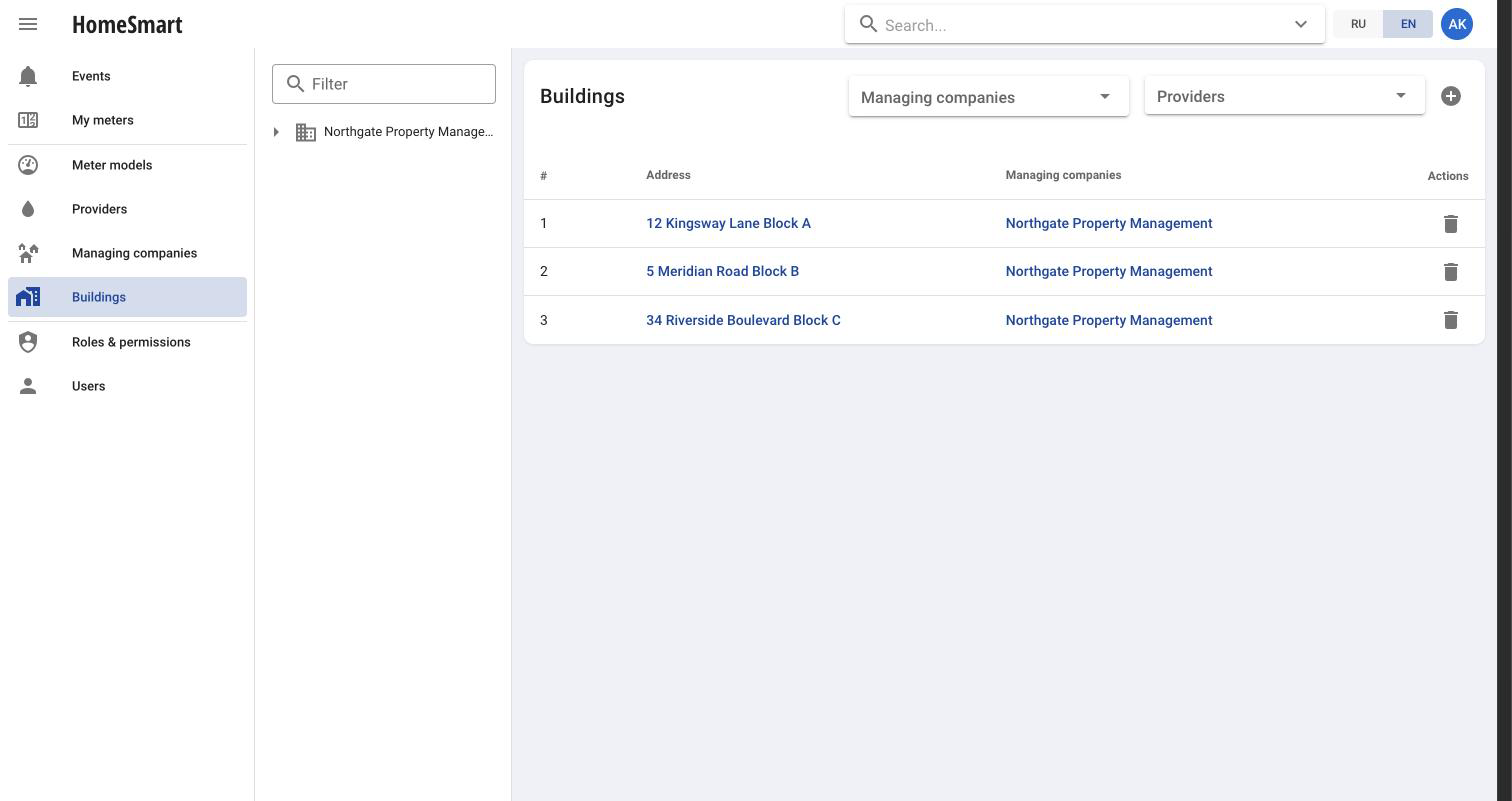Open the 12 Kingsway Lane Block A link
The image size is (1512, 801).
(728, 223)
